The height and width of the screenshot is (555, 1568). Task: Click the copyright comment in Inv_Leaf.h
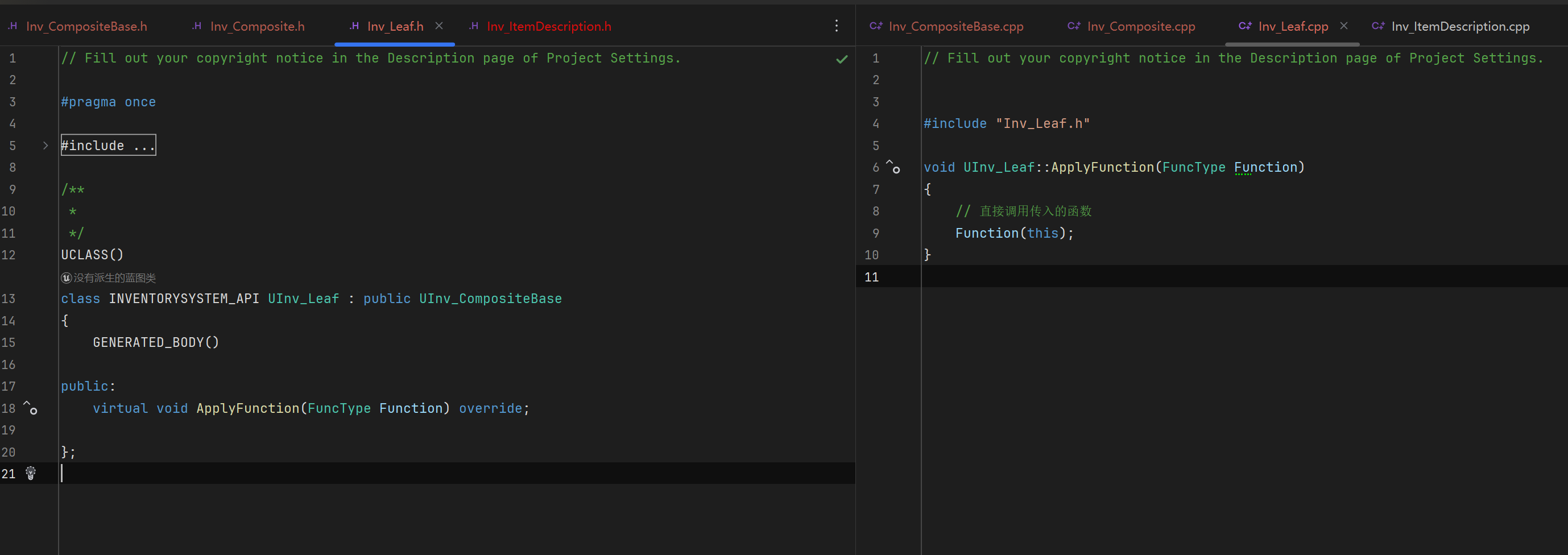click(x=371, y=58)
